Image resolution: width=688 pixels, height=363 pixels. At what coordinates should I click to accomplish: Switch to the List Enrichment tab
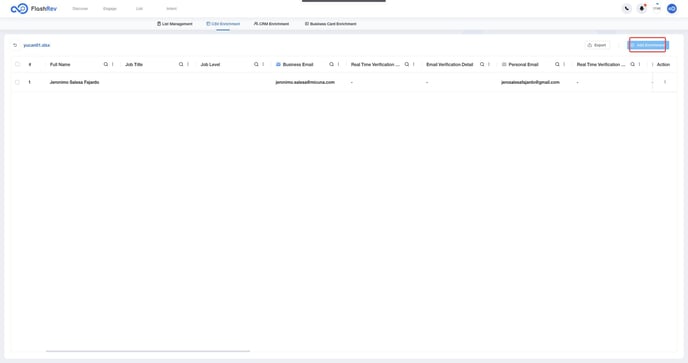pyautogui.click(x=223, y=24)
